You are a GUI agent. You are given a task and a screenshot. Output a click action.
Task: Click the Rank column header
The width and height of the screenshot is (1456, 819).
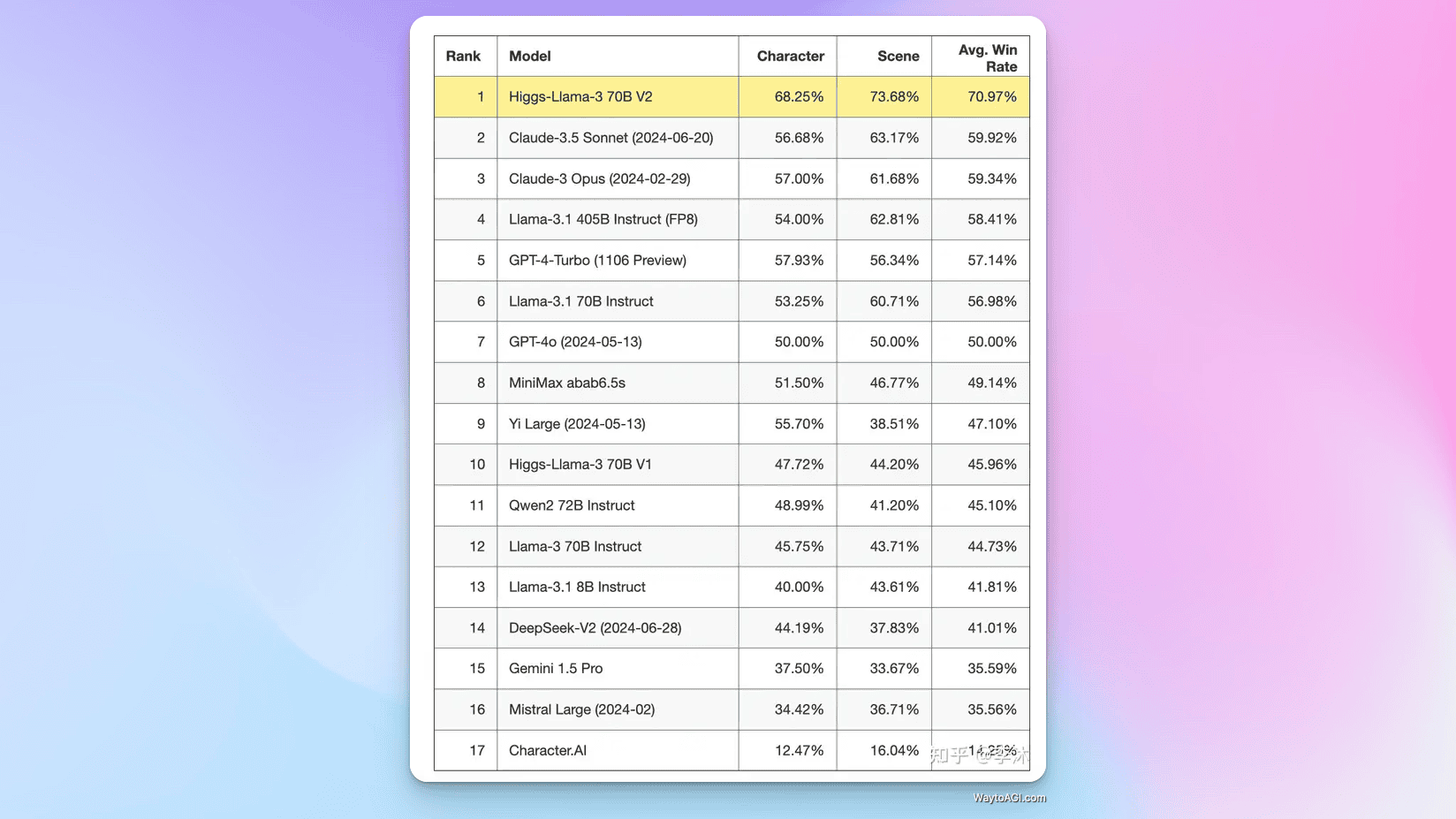pyautogui.click(x=463, y=57)
